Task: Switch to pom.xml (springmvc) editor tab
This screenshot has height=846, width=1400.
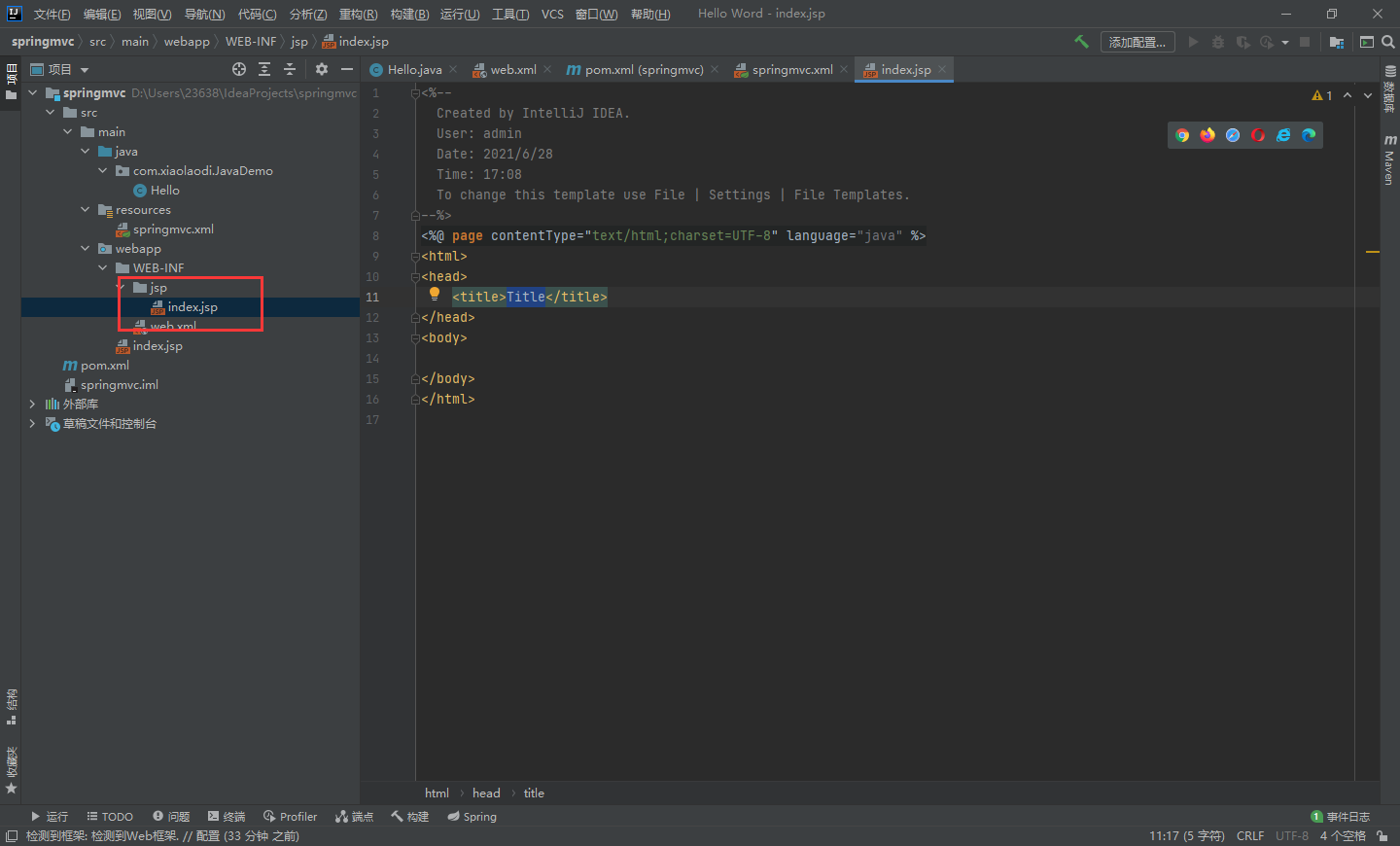Action: 644,70
